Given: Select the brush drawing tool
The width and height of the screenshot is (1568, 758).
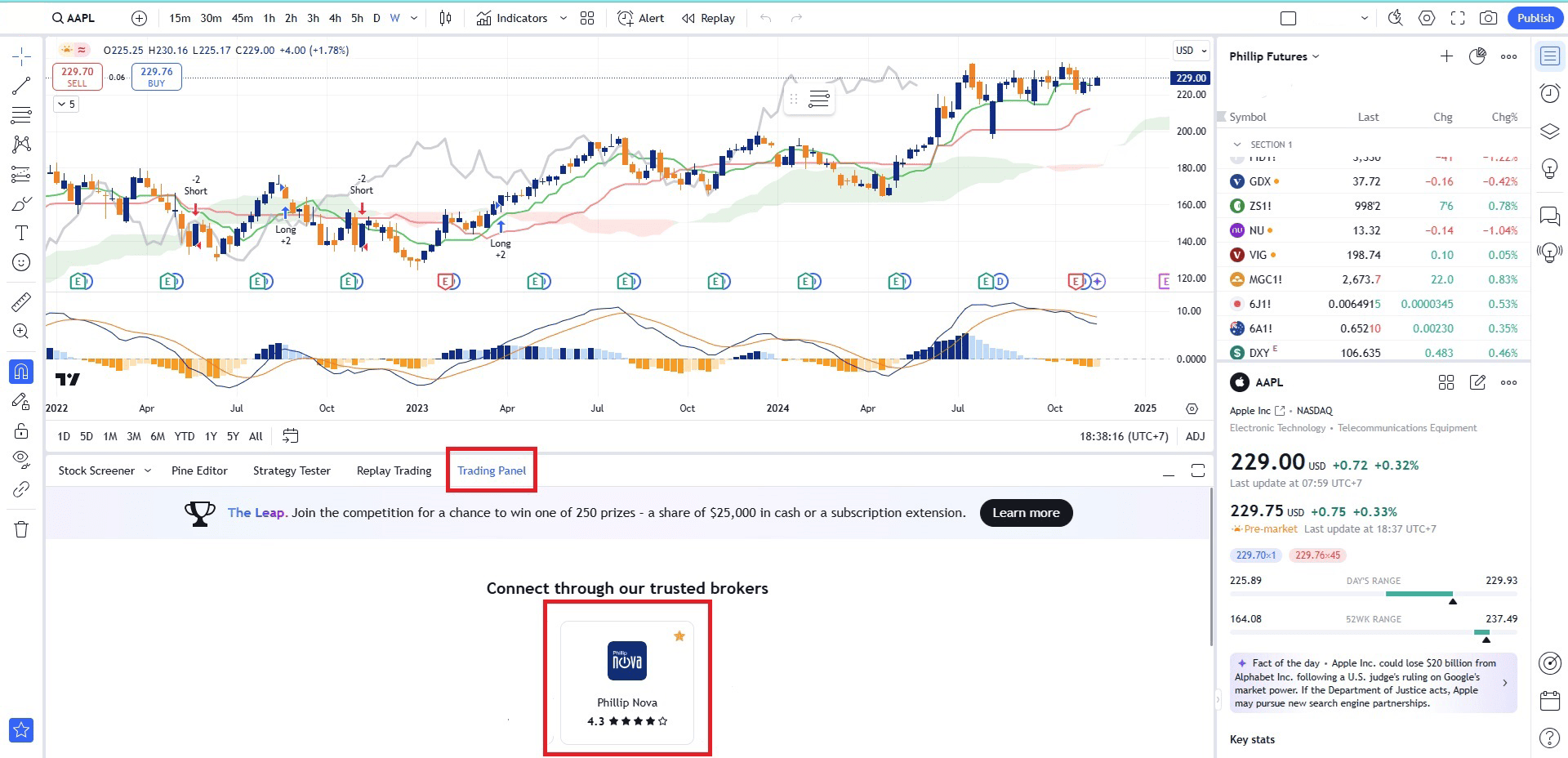Looking at the screenshot, I should coord(22,203).
